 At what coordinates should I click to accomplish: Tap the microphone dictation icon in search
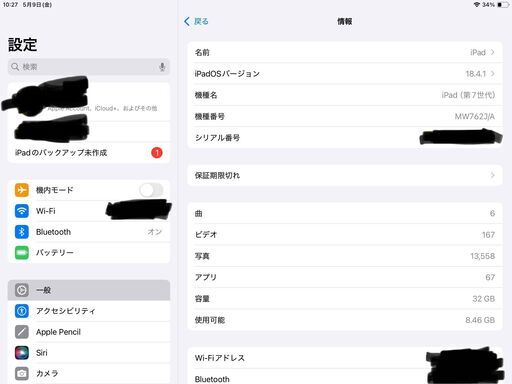click(x=162, y=67)
